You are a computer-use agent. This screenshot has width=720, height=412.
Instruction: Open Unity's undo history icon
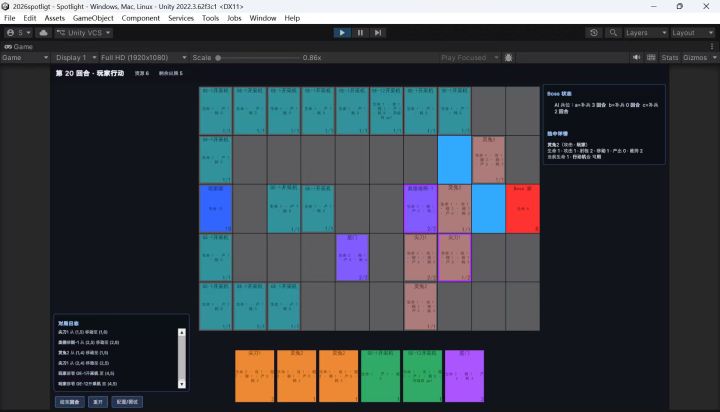[x=594, y=33]
